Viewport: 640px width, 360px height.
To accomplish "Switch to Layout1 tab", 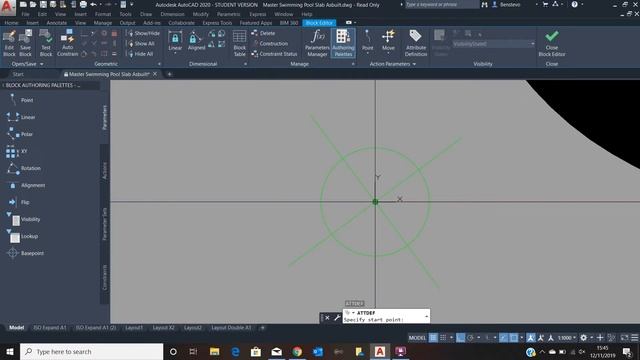I will pyautogui.click(x=134, y=328).
